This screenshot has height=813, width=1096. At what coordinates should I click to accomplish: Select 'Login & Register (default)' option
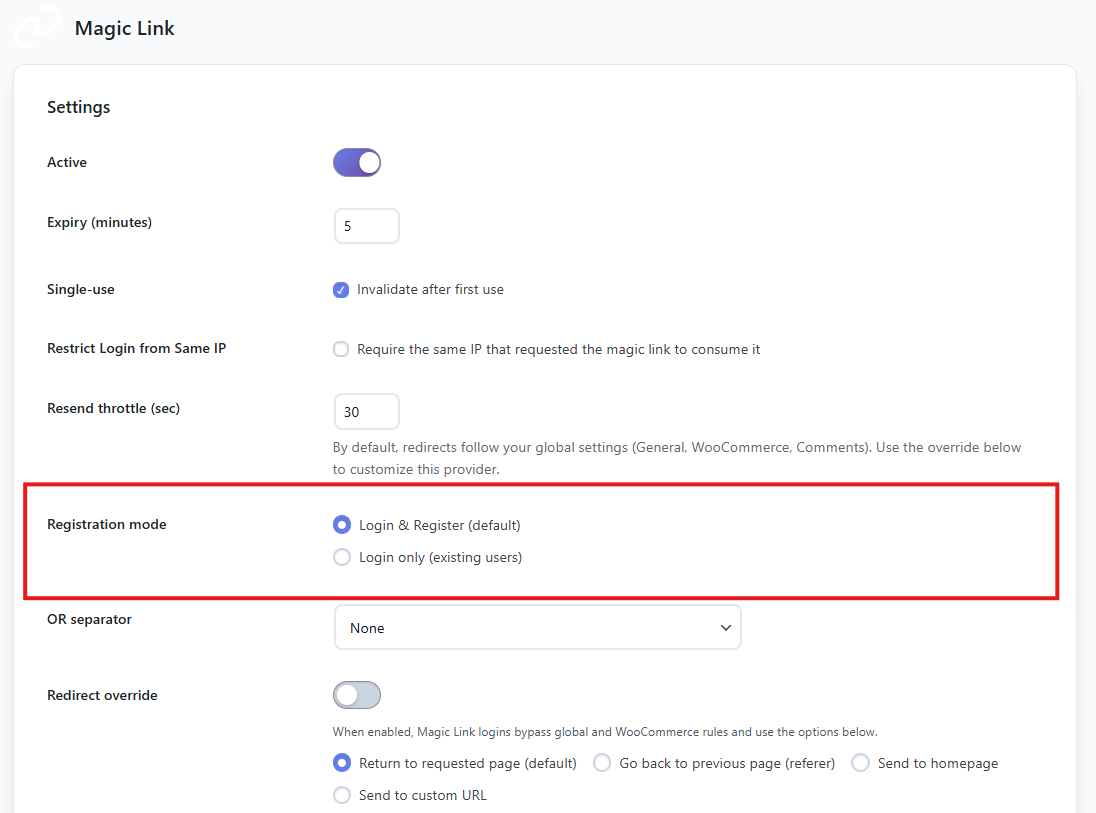pyautogui.click(x=341, y=524)
